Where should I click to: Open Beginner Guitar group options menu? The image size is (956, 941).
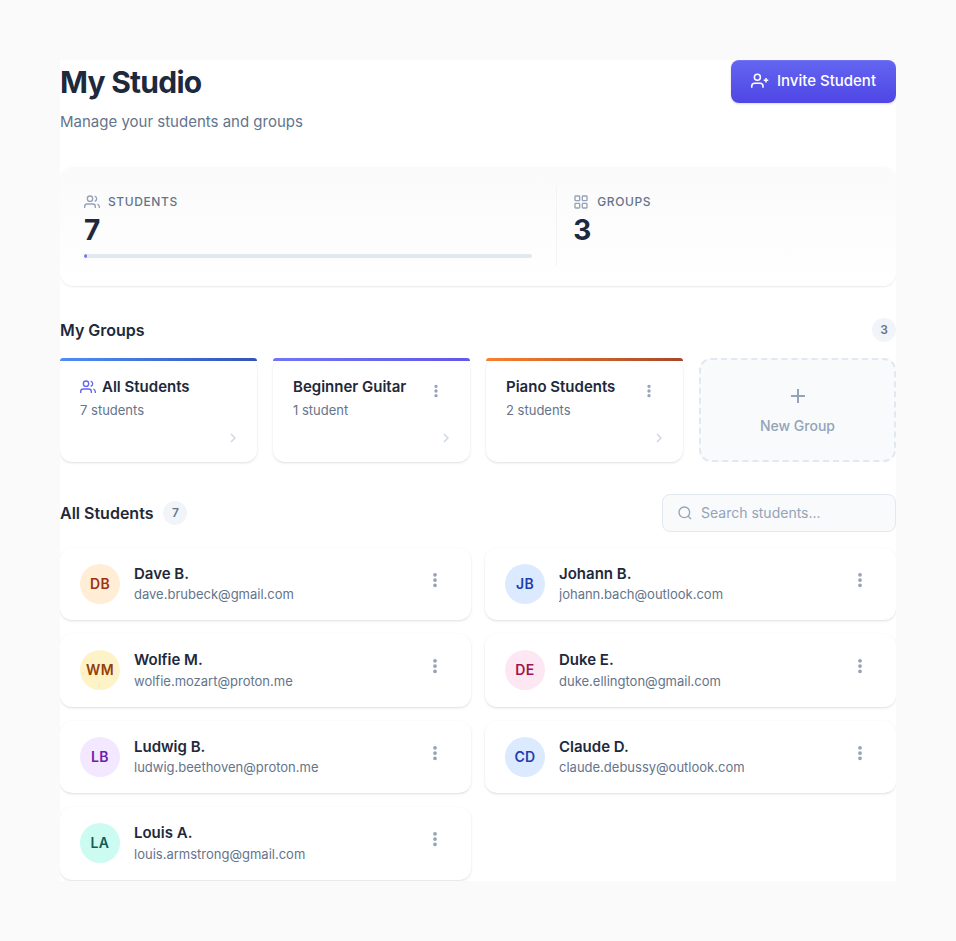436,391
